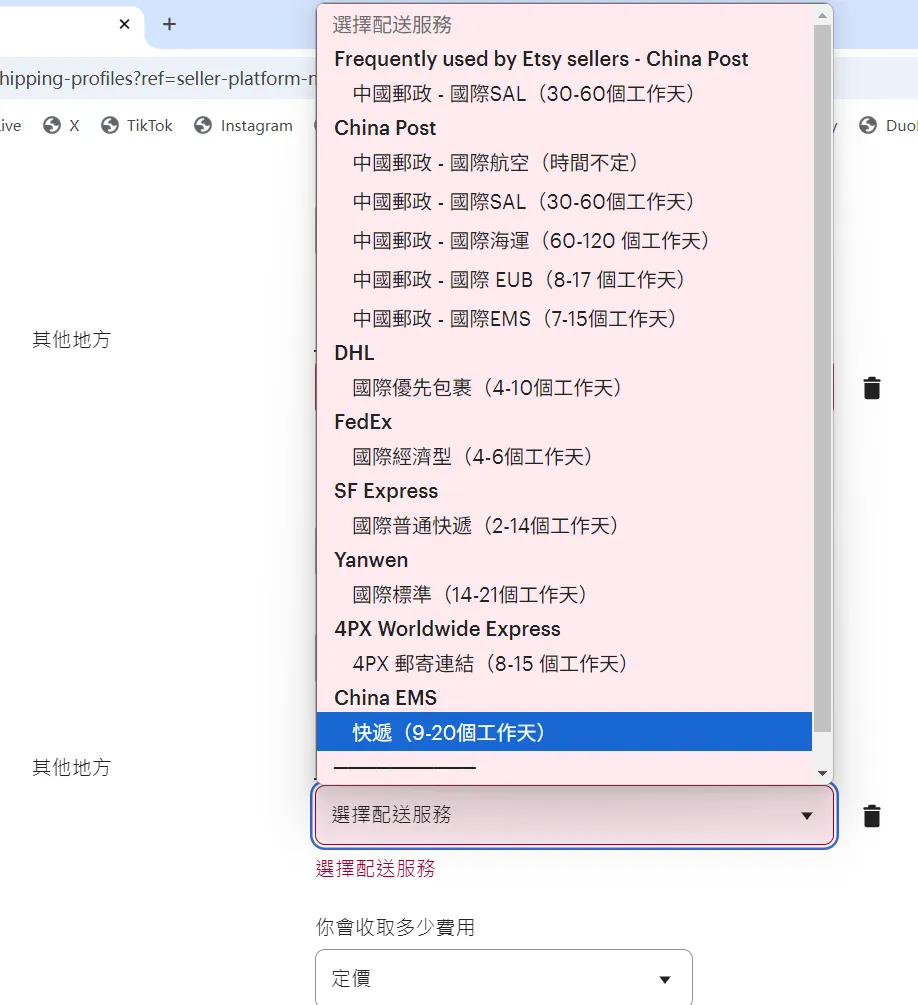
Task: Select FedEx 國際經濟型 (4-6個工作天)
Action: 564,457
